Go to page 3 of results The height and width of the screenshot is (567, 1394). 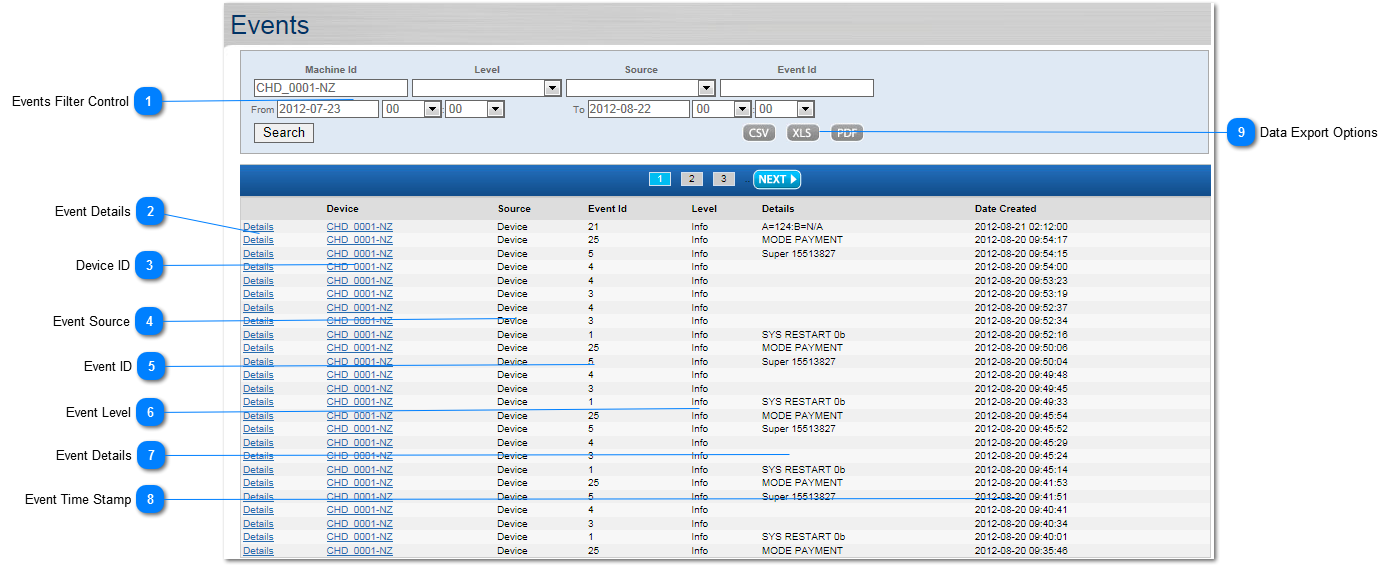tap(724, 180)
